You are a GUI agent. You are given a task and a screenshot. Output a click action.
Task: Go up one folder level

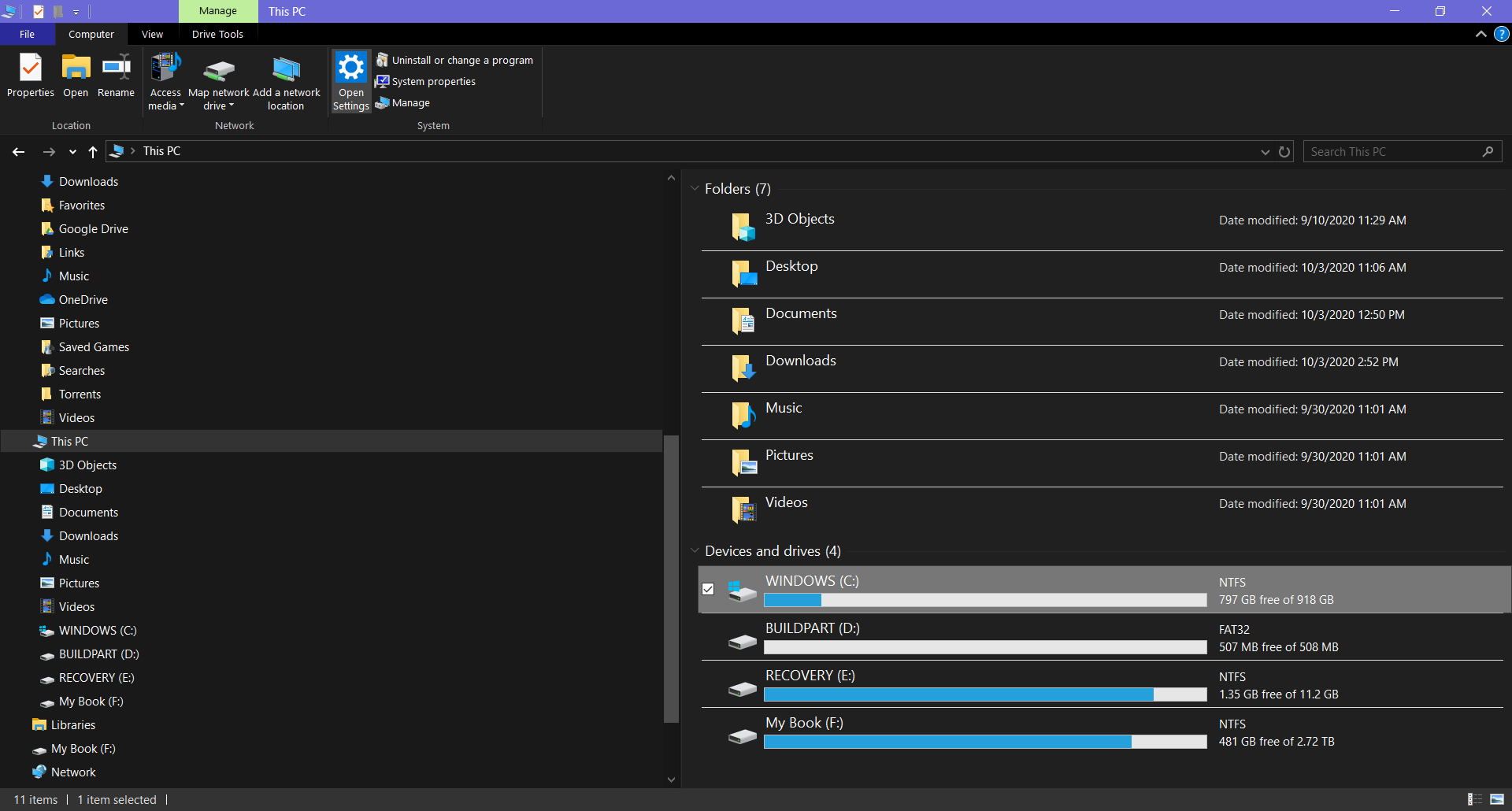click(x=93, y=151)
